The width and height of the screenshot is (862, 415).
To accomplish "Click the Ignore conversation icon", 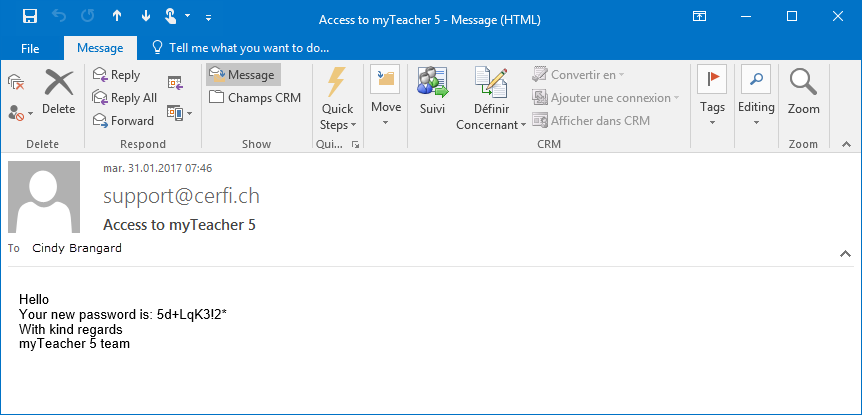I will [16, 82].
